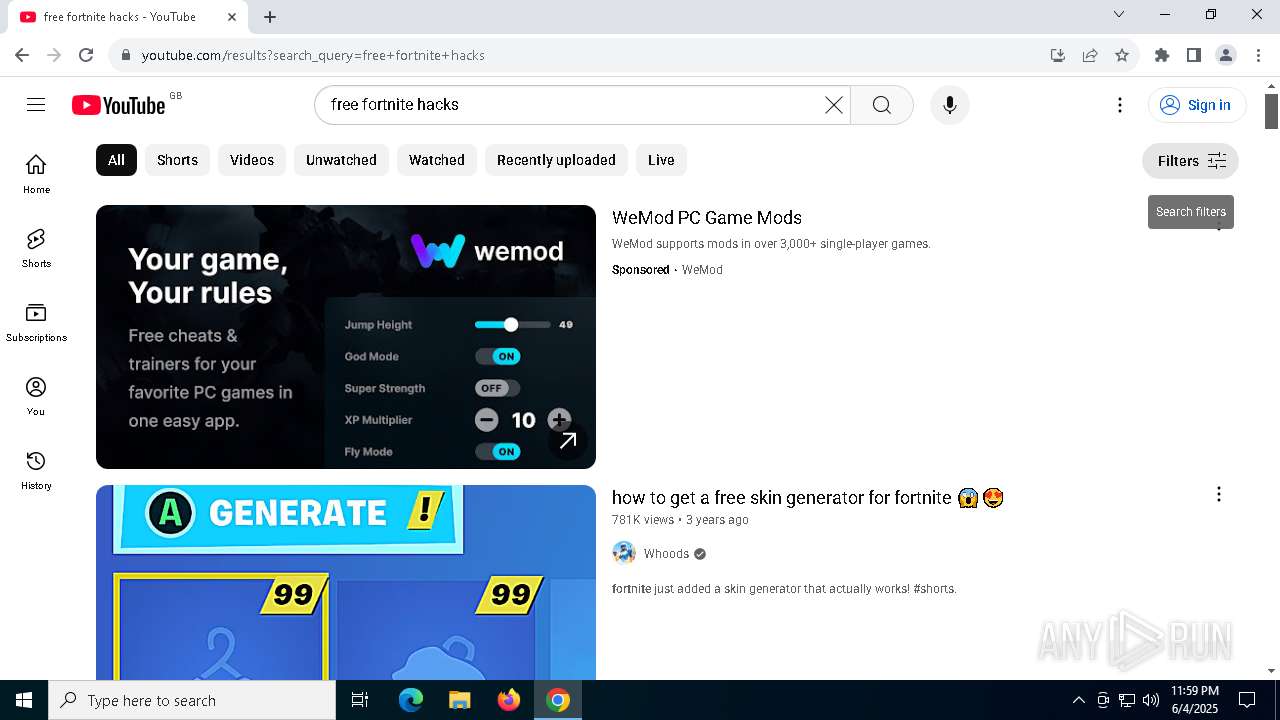
Task: Click the magnifier search button
Action: click(881, 105)
